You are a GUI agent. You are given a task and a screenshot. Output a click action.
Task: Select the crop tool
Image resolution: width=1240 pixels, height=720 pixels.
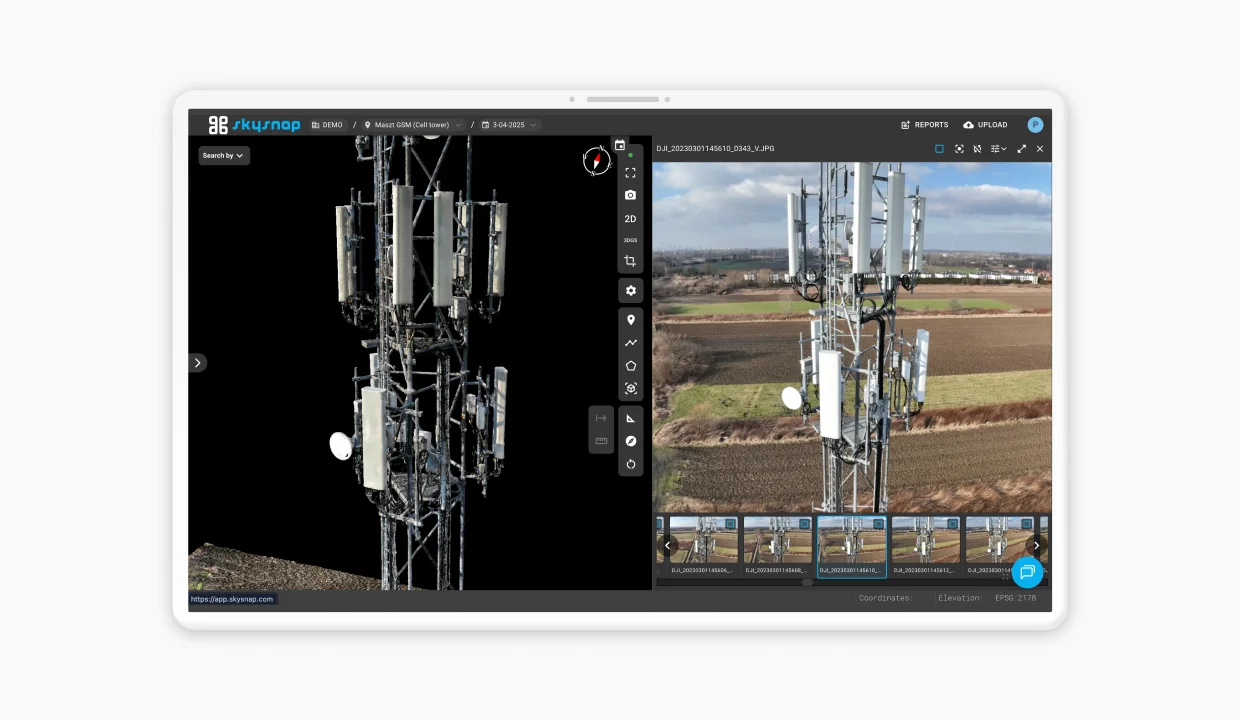click(630, 261)
